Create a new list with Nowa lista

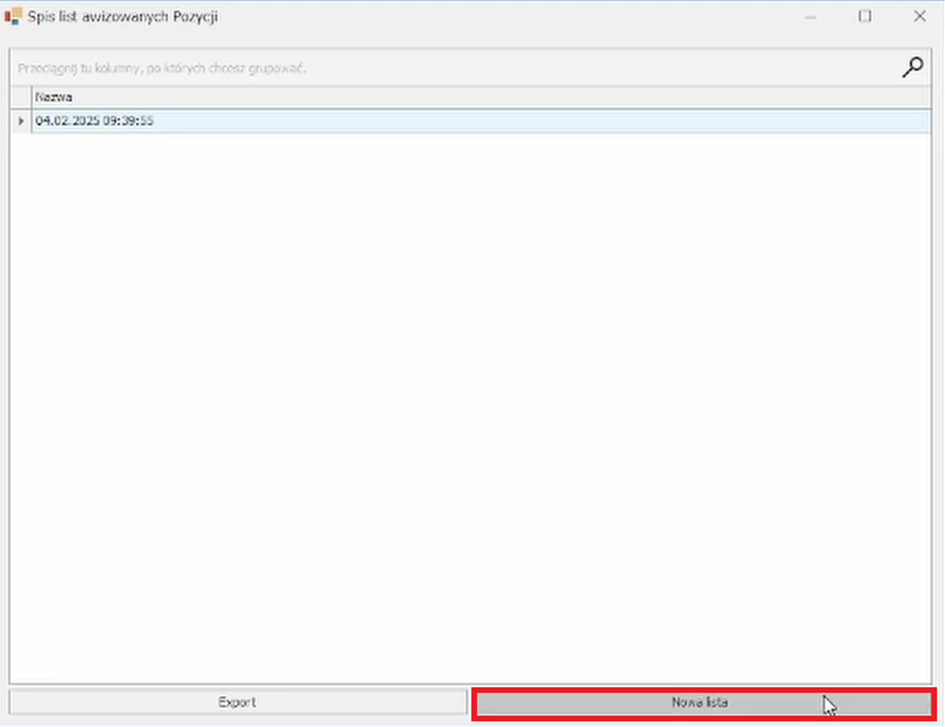point(701,703)
